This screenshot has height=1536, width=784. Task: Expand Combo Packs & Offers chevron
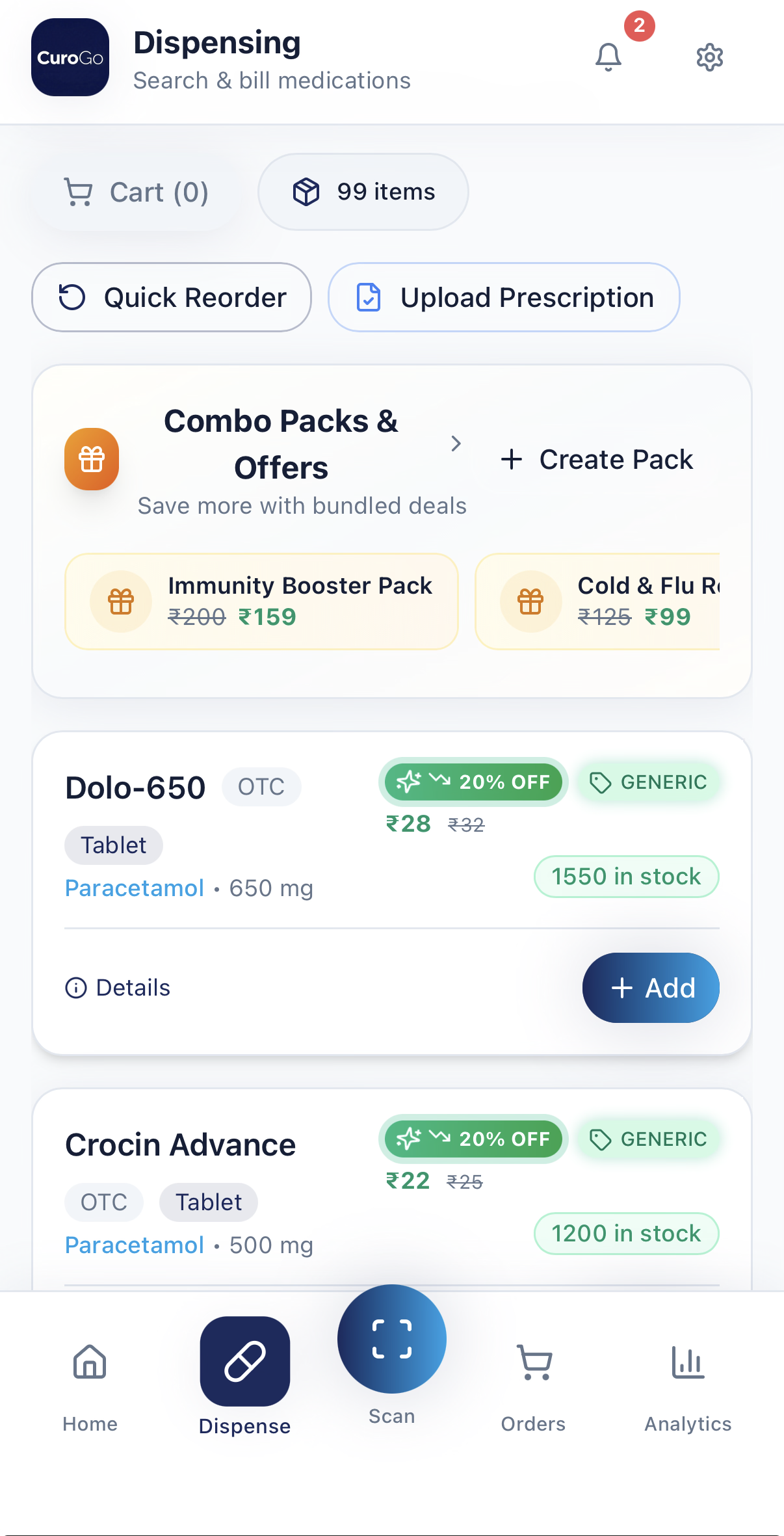[456, 444]
